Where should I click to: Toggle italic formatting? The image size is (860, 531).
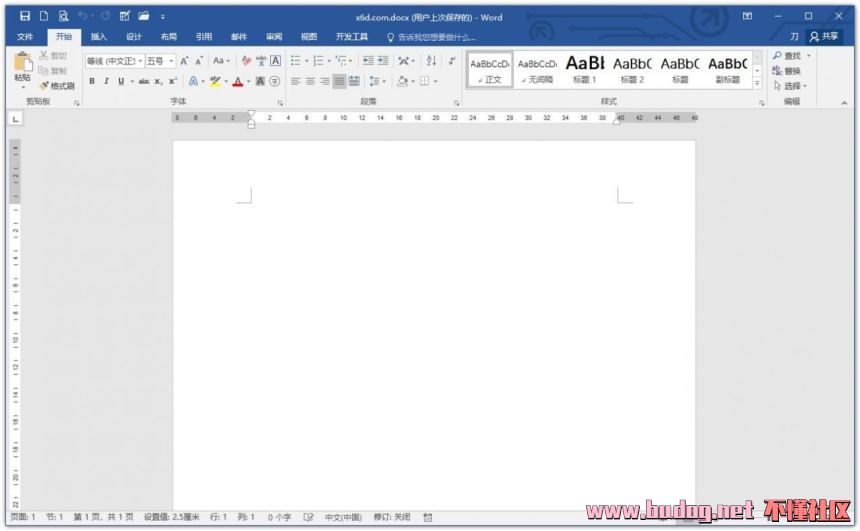tap(106, 81)
